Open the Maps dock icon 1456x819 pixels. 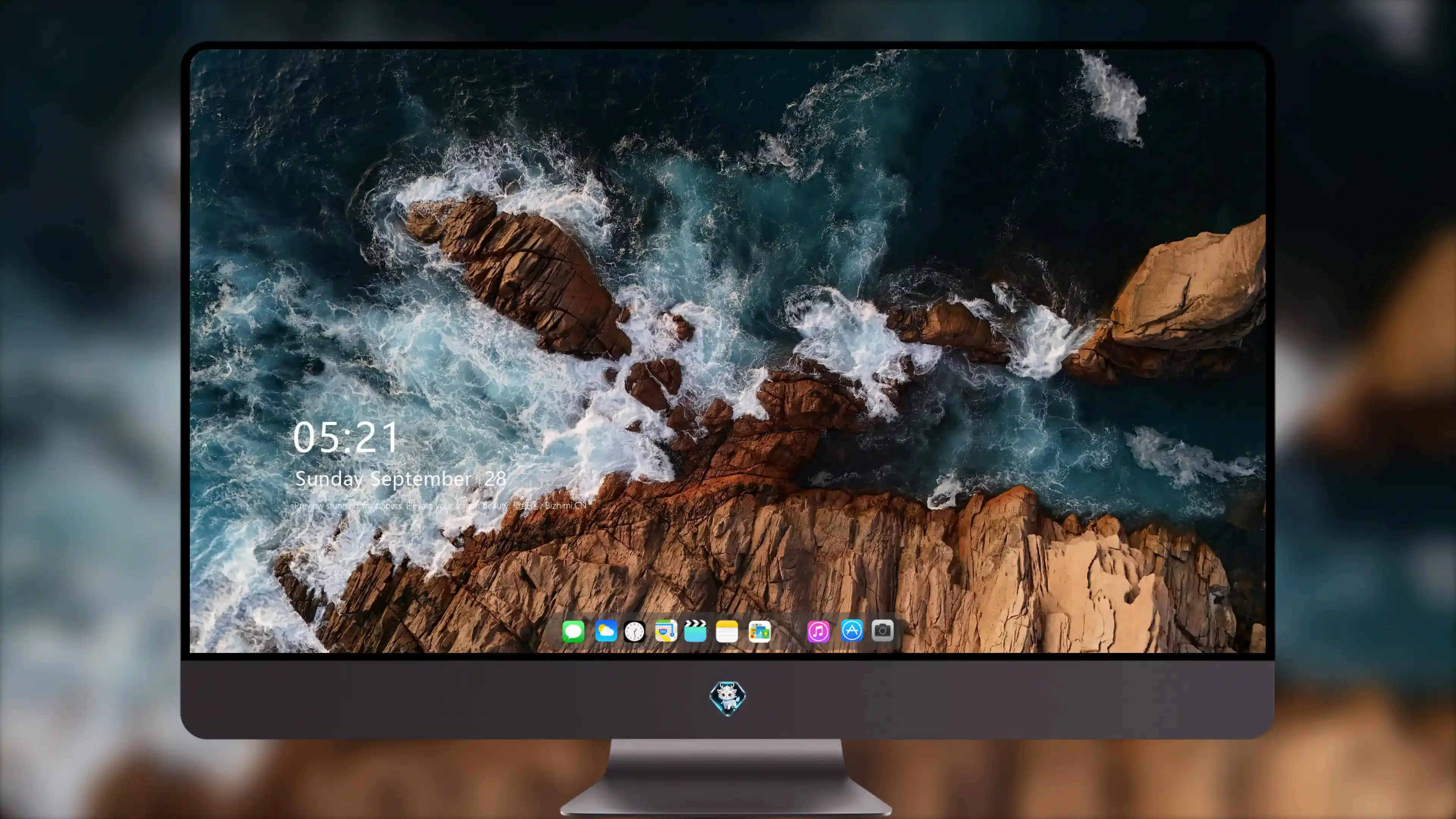pyautogui.click(x=666, y=631)
